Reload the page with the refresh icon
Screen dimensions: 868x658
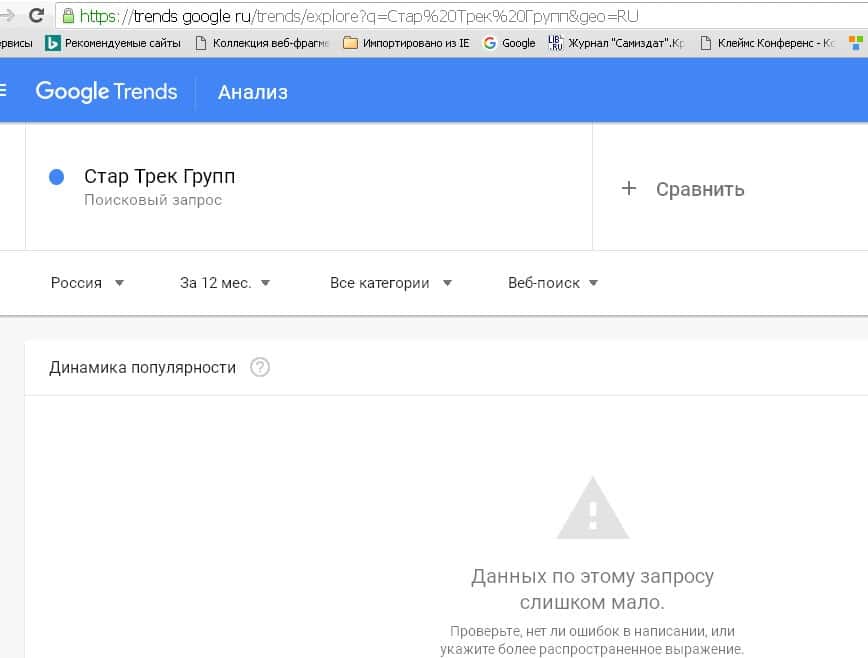click(x=37, y=15)
